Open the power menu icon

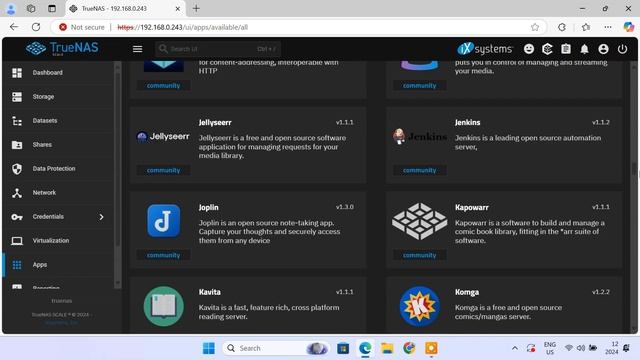click(x=622, y=49)
